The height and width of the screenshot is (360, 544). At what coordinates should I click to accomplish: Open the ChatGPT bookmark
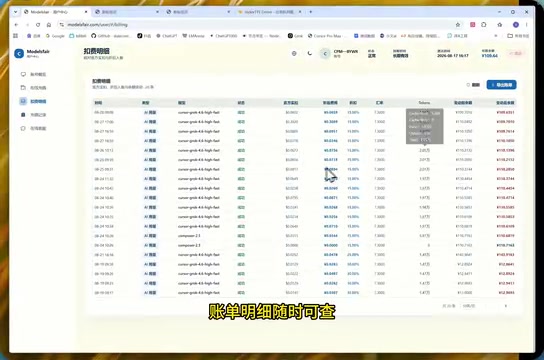(167, 36)
